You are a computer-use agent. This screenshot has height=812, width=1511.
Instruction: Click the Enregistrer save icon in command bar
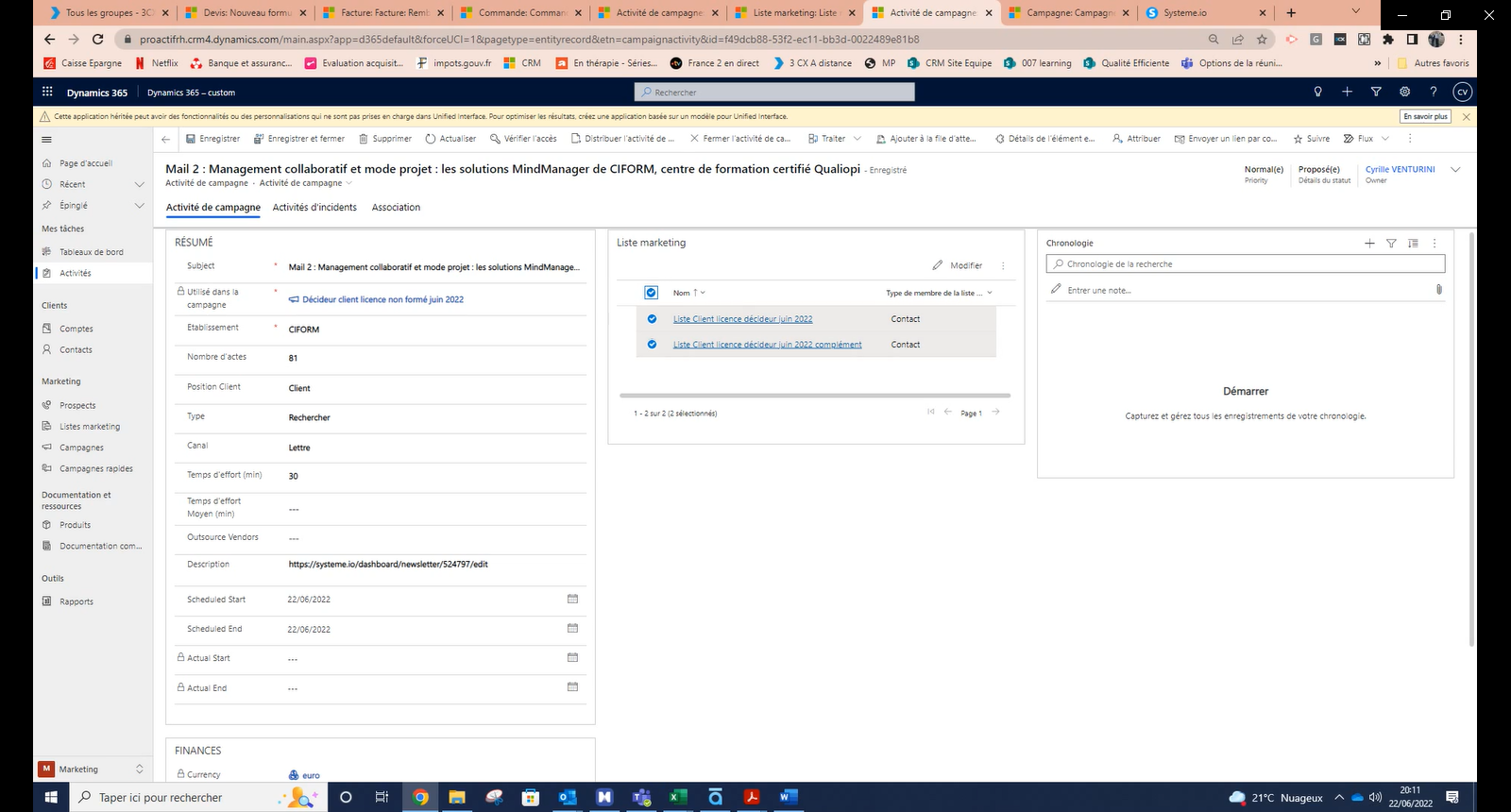coord(191,139)
